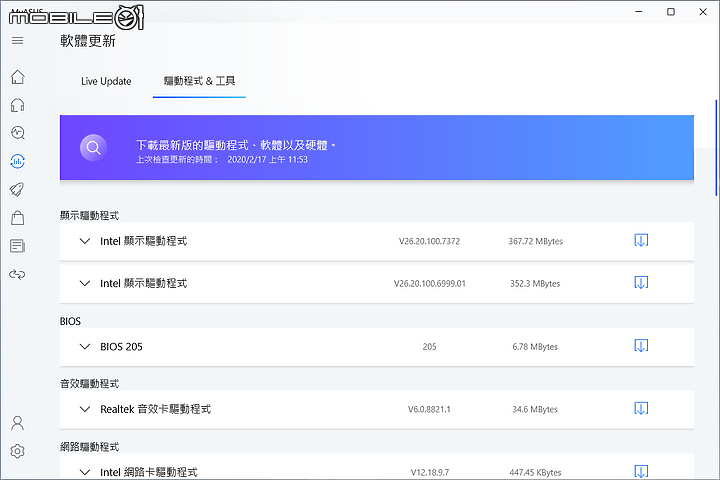The height and width of the screenshot is (480, 720).
Task: Open system diagnosis sidebar icon
Action: (17, 133)
